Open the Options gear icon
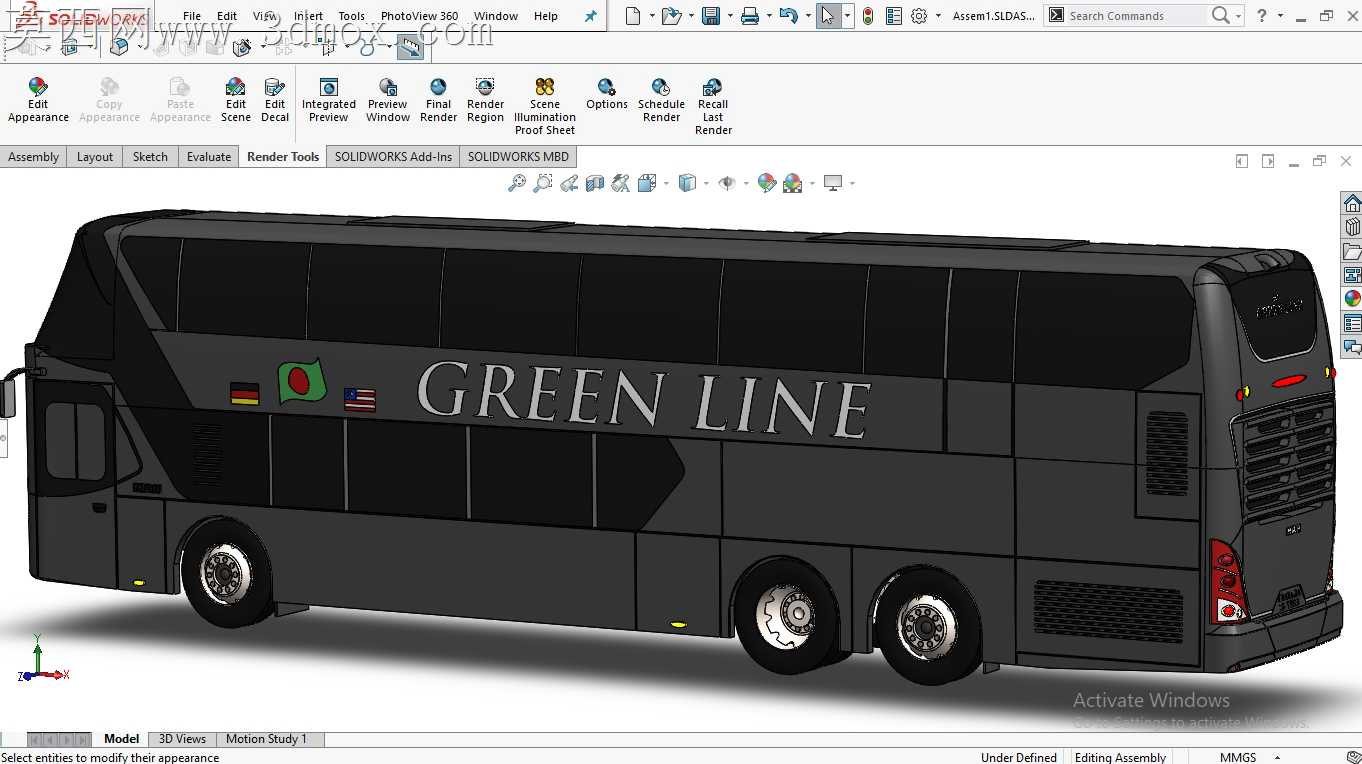 pos(919,16)
